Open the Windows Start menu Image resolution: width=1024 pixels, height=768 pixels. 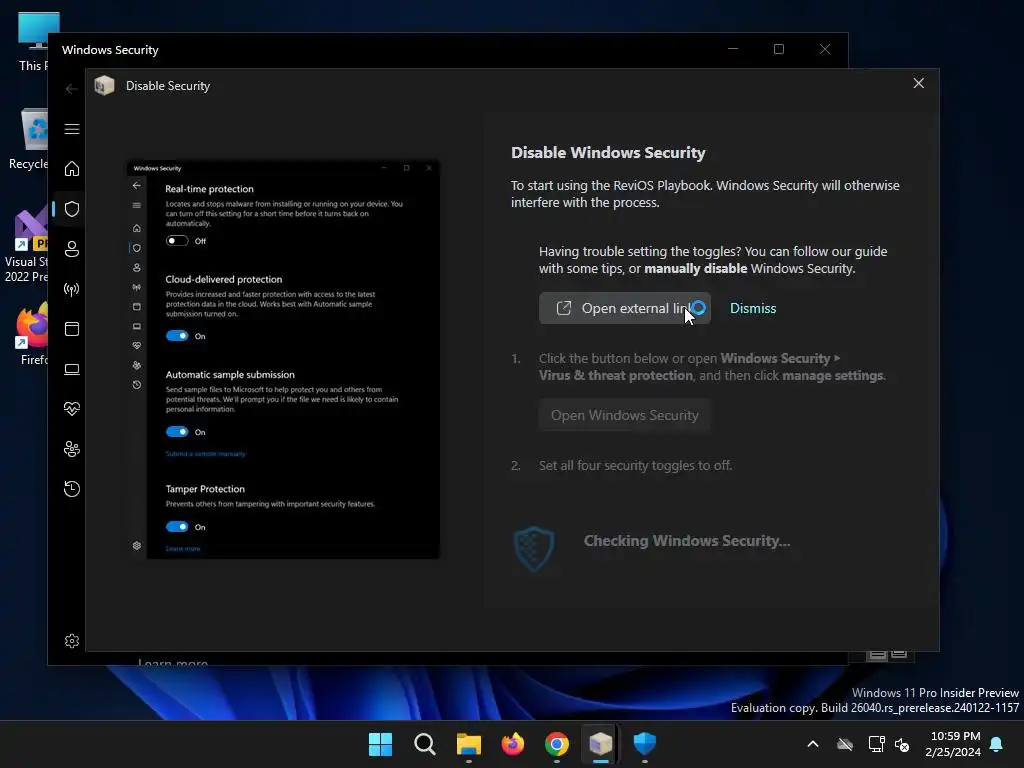pos(380,744)
